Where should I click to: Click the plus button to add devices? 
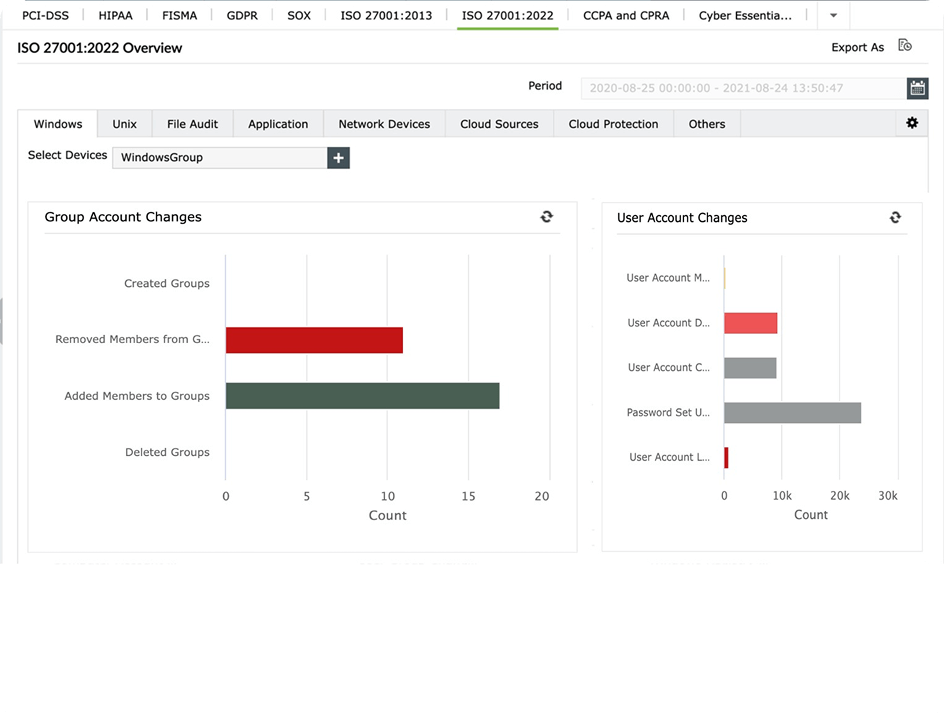pyautogui.click(x=338, y=157)
